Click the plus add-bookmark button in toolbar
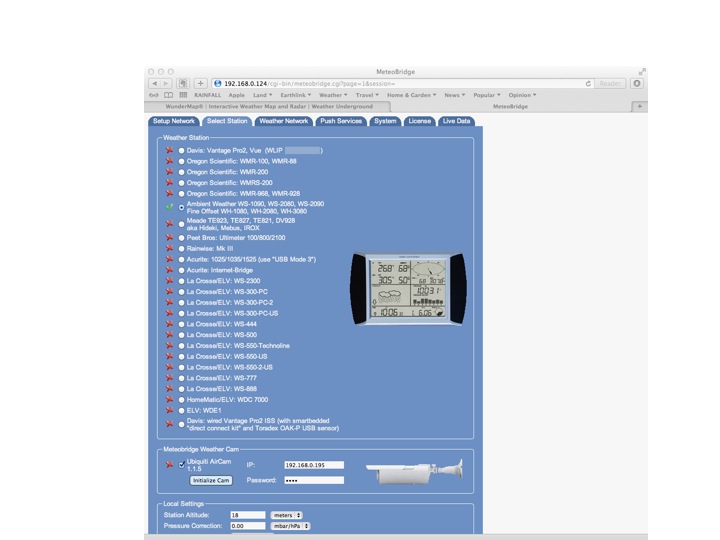This screenshot has width=720, height=540. click(200, 83)
